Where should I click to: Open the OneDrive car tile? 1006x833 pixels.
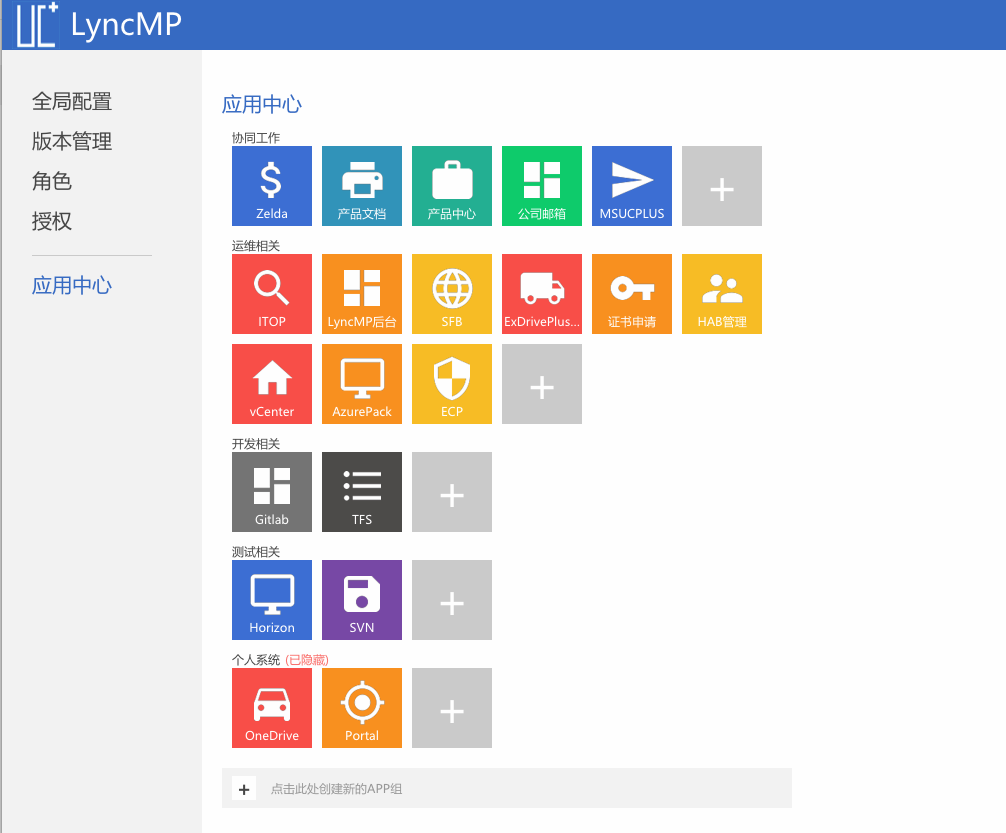coord(271,708)
